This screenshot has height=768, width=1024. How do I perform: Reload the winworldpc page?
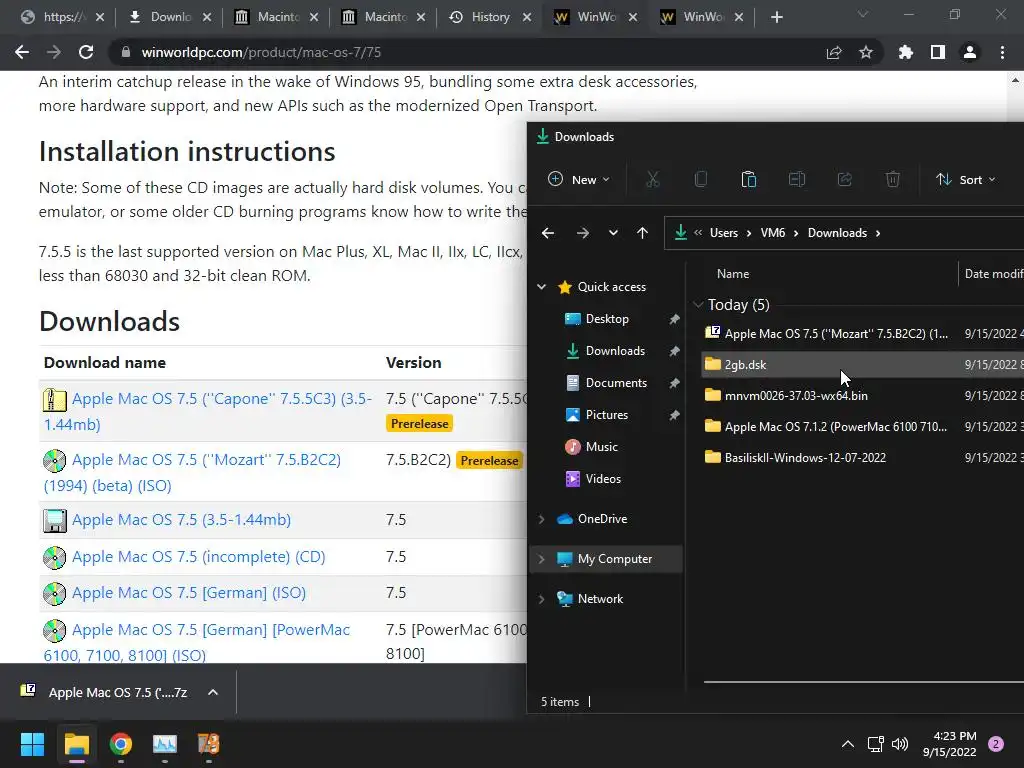[x=86, y=52]
